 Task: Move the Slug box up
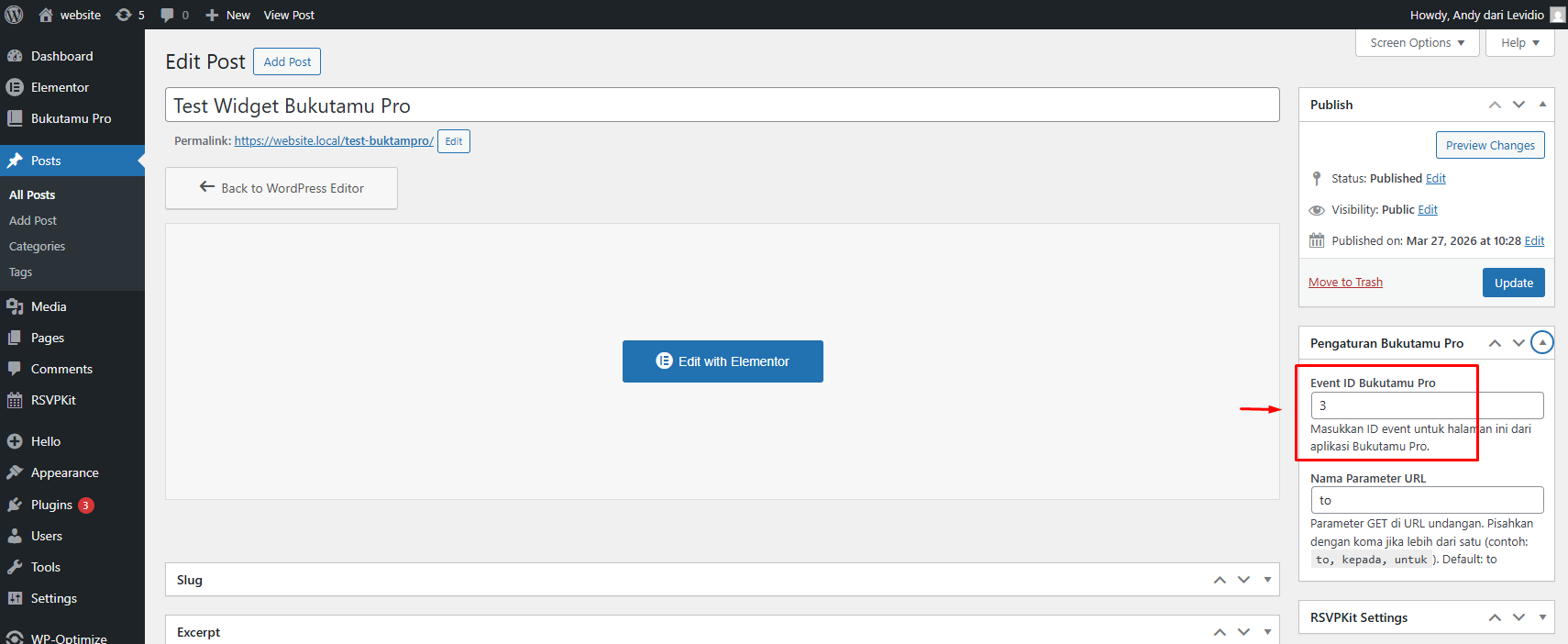(x=1220, y=580)
